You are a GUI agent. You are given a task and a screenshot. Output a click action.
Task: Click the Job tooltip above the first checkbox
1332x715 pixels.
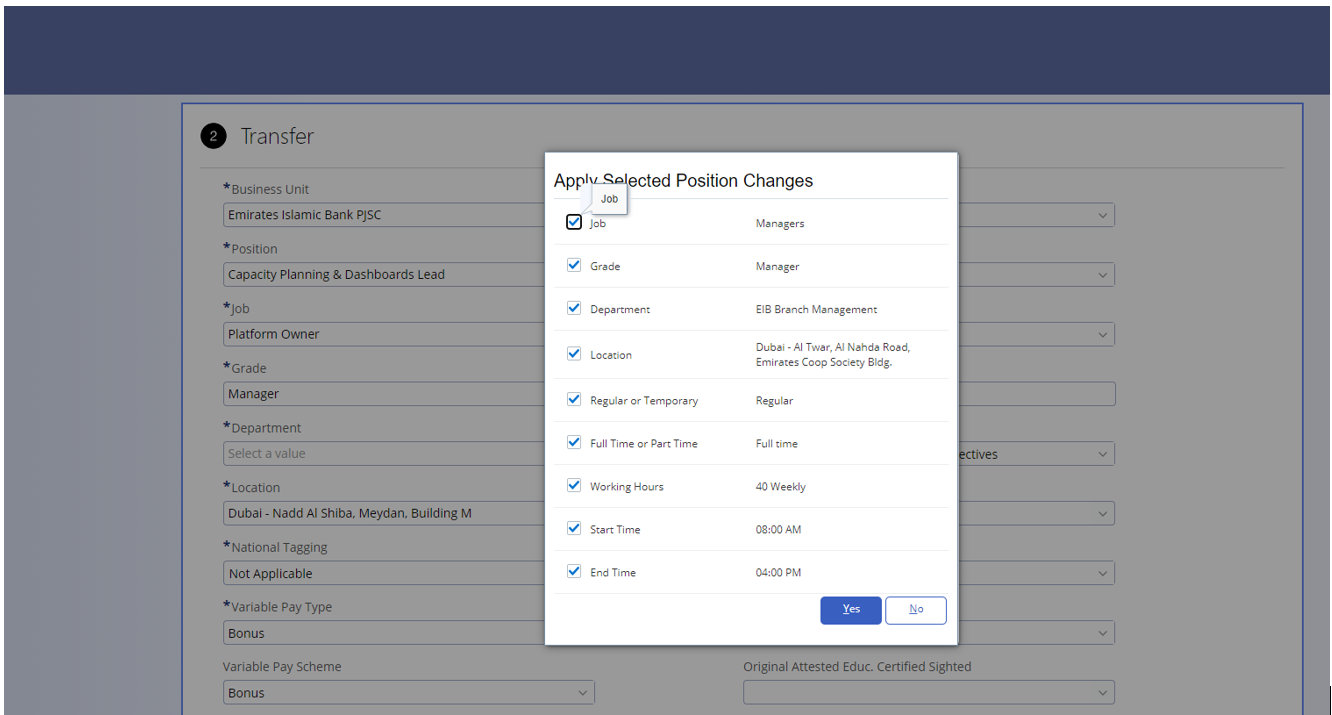tap(609, 198)
